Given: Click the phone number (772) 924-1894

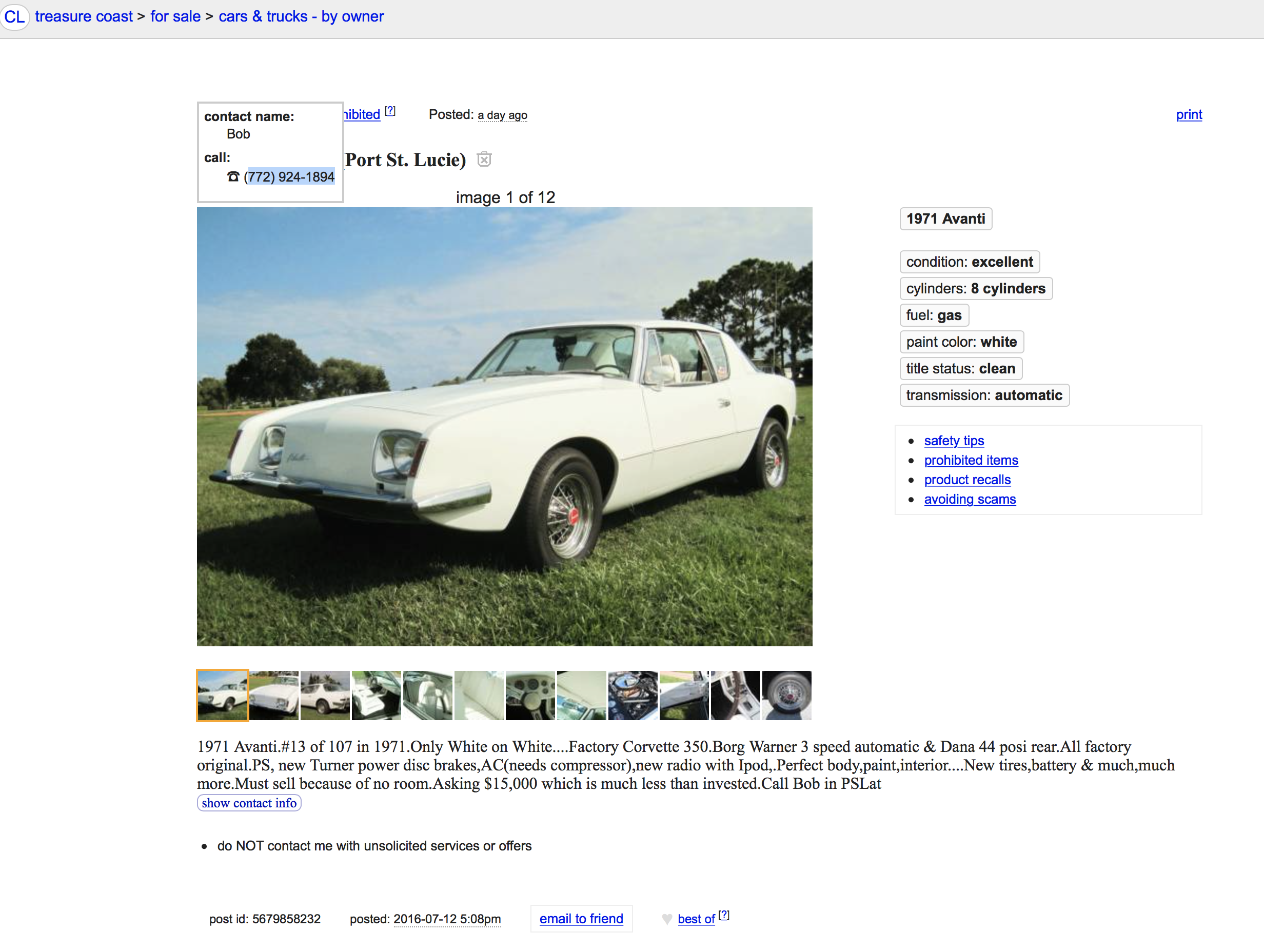Looking at the screenshot, I should (289, 177).
